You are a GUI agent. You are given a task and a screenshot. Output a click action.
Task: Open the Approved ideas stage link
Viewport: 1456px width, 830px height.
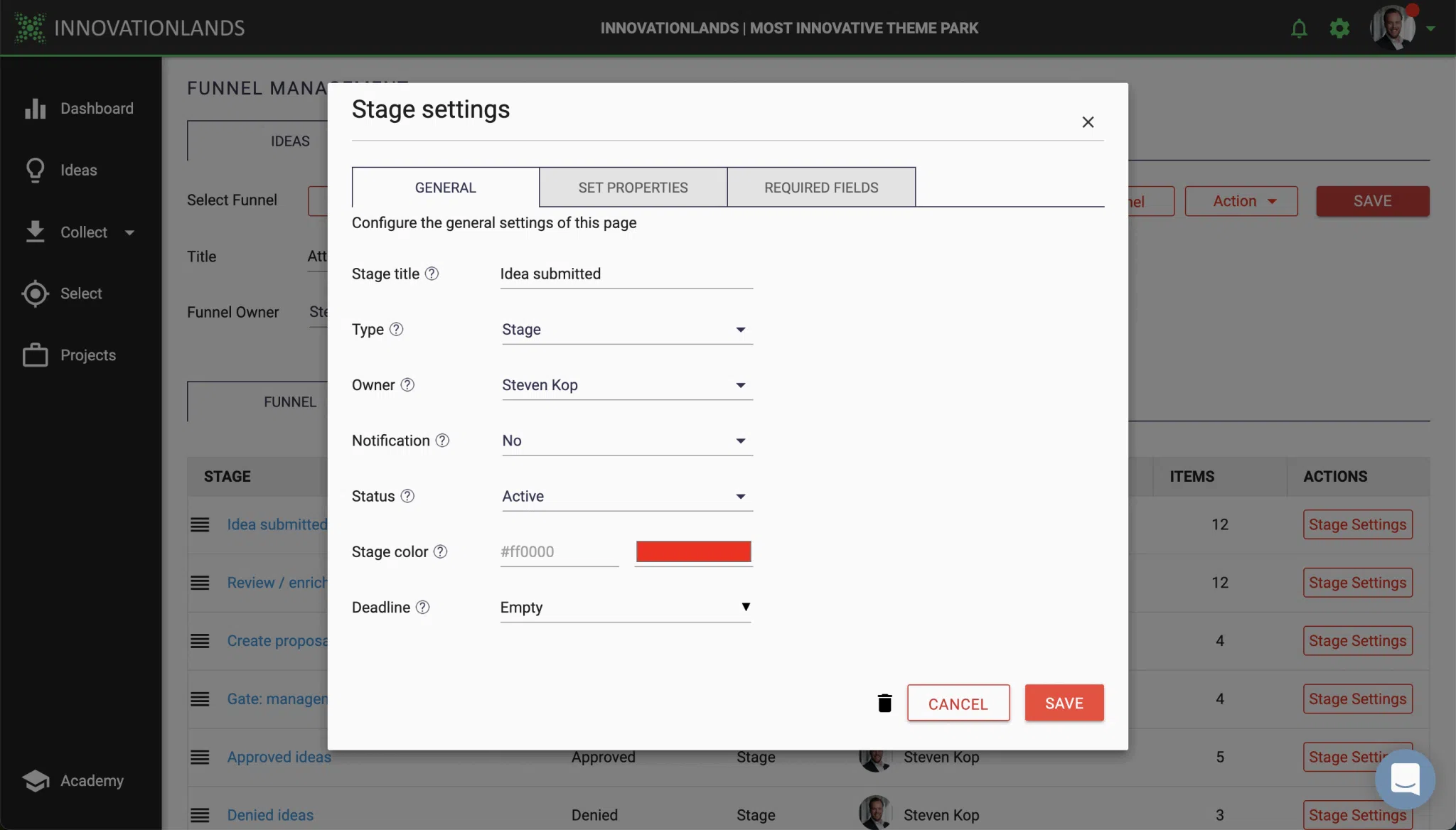pyautogui.click(x=279, y=758)
